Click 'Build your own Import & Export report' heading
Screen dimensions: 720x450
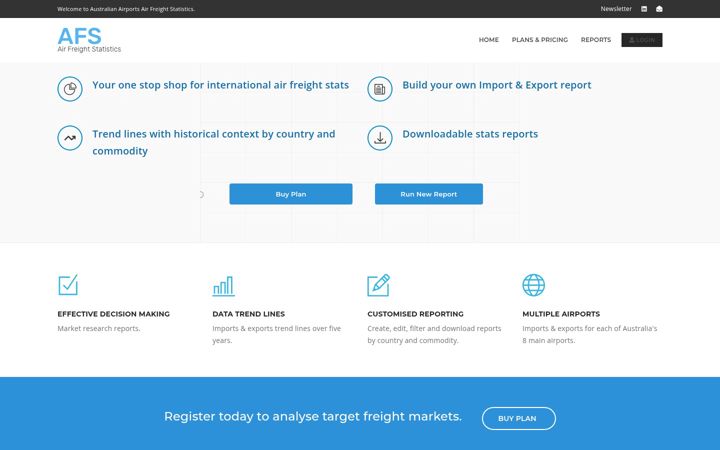(496, 85)
